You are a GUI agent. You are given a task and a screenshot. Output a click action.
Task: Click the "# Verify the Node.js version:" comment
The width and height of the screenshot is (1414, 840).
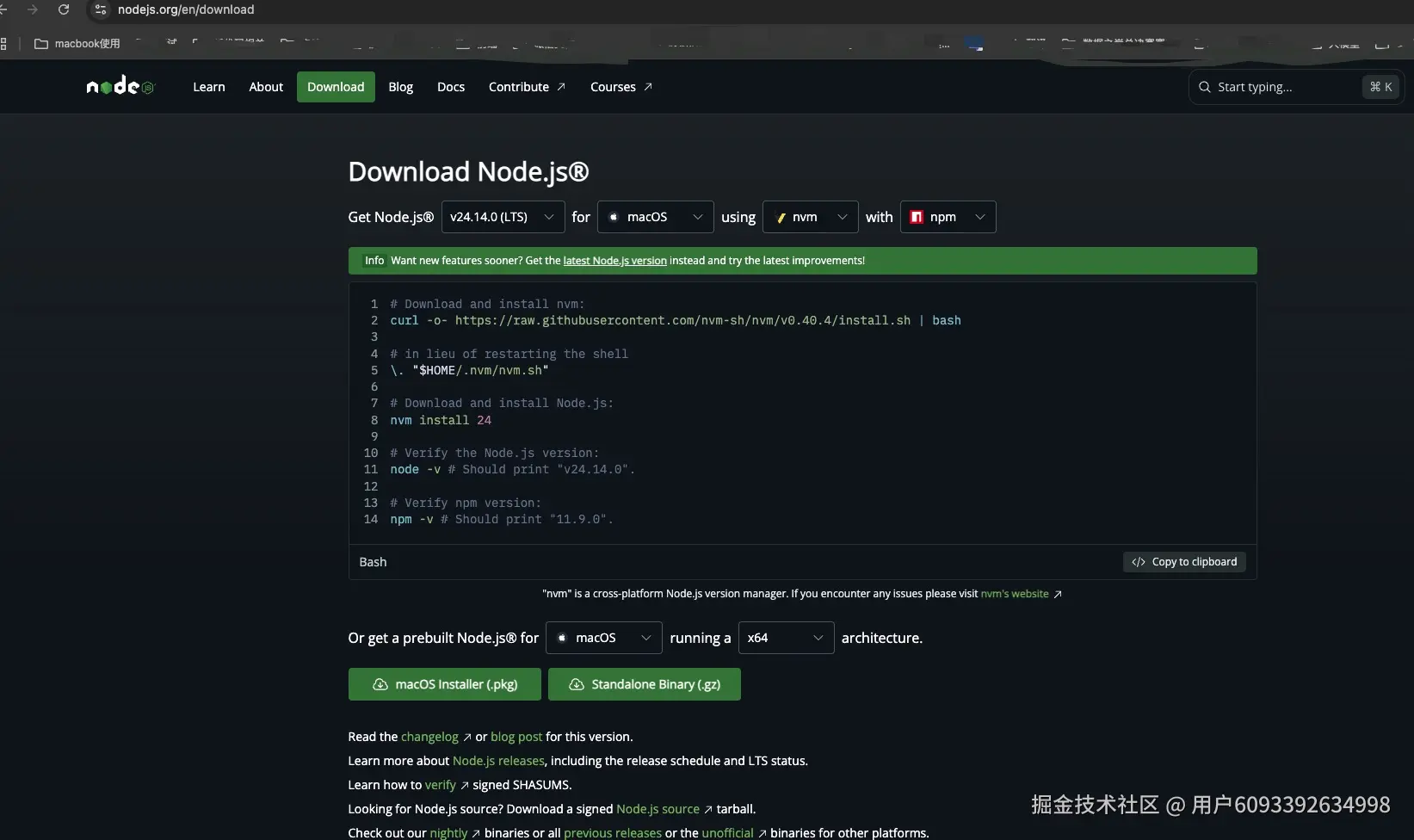click(494, 454)
